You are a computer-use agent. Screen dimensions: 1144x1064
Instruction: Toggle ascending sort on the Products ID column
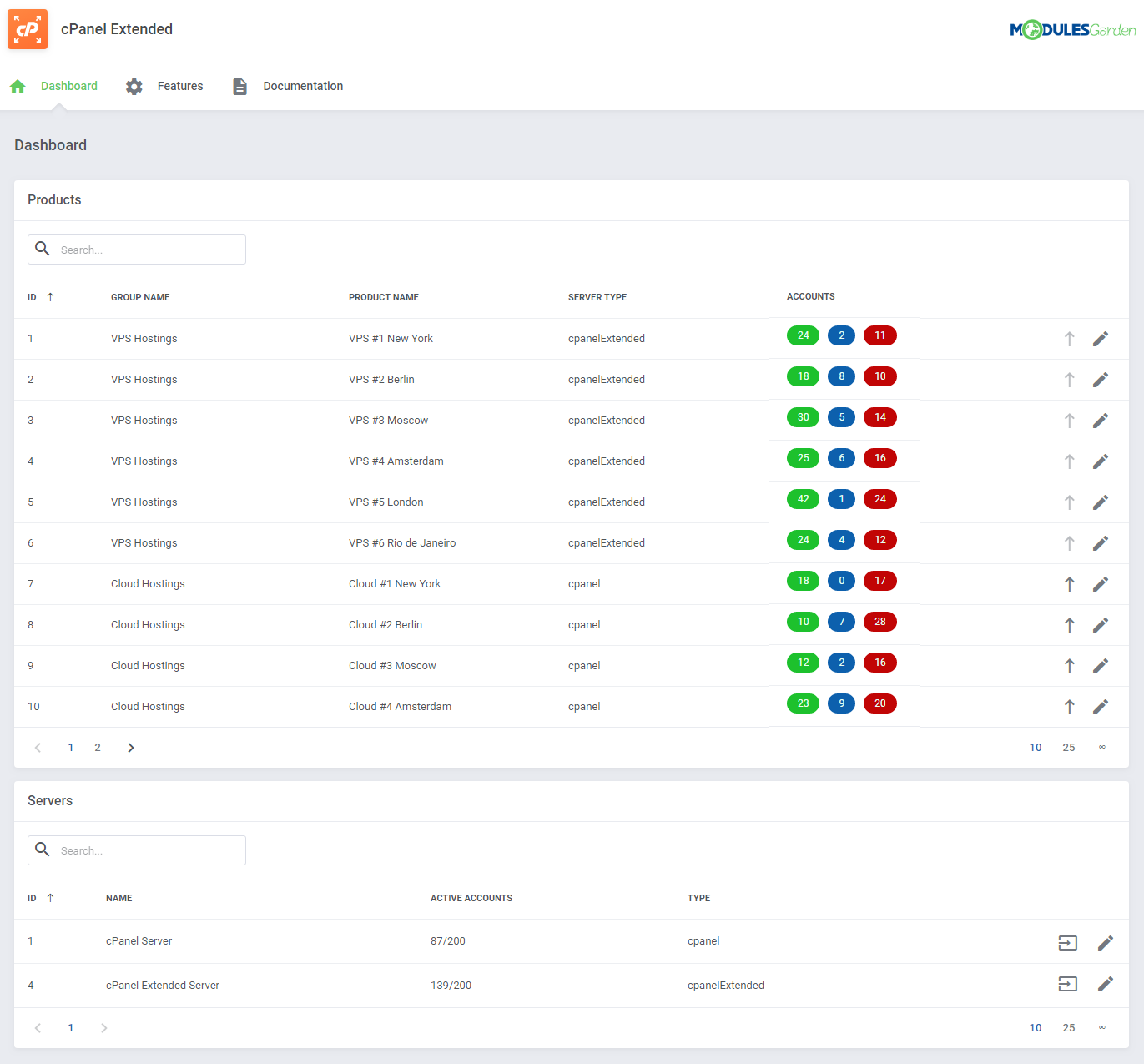[x=50, y=297]
